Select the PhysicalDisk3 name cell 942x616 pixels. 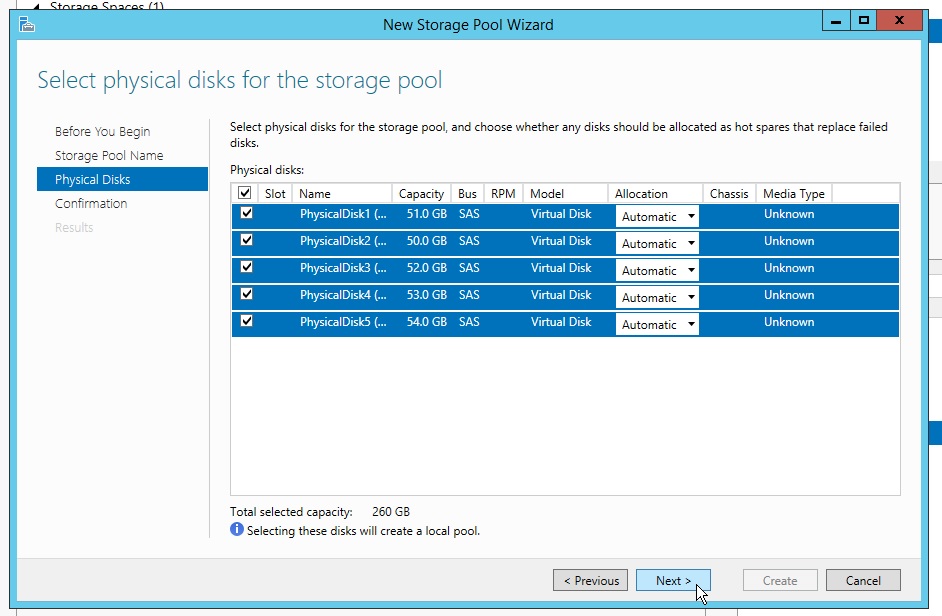click(343, 268)
